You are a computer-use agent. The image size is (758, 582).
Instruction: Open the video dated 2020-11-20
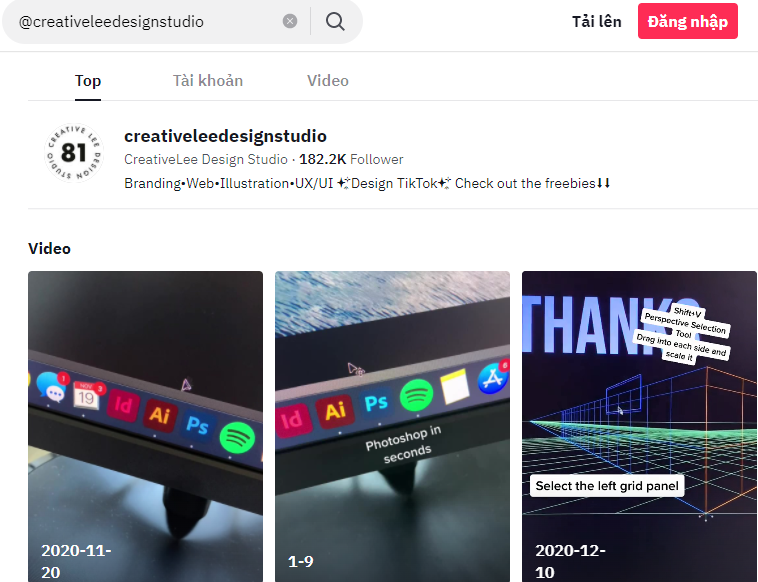(x=146, y=426)
